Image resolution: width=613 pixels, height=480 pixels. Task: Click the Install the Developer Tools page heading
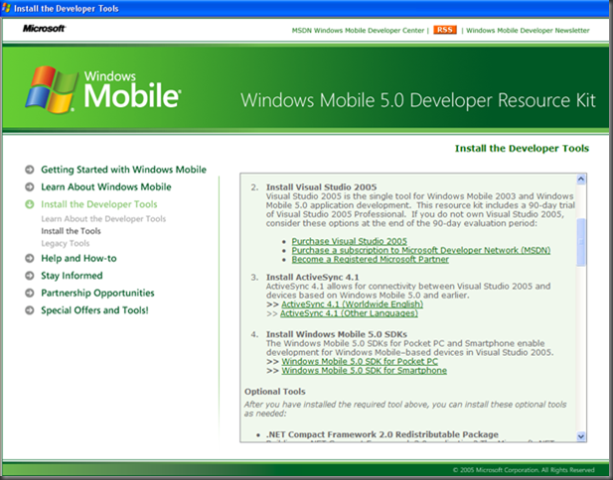(522, 149)
